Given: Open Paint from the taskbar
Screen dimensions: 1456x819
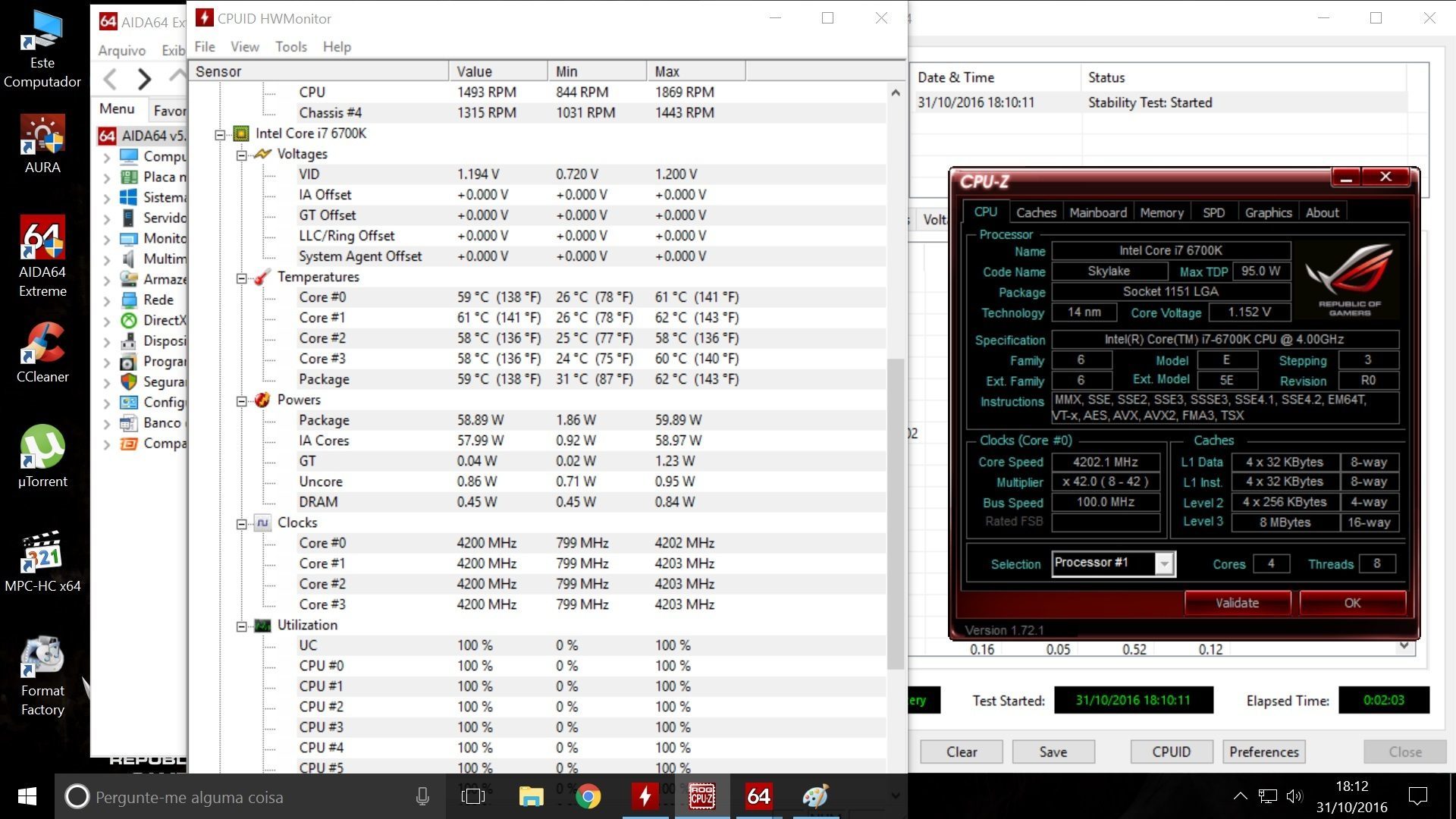Looking at the screenshot, I should (x=815, y=796).
